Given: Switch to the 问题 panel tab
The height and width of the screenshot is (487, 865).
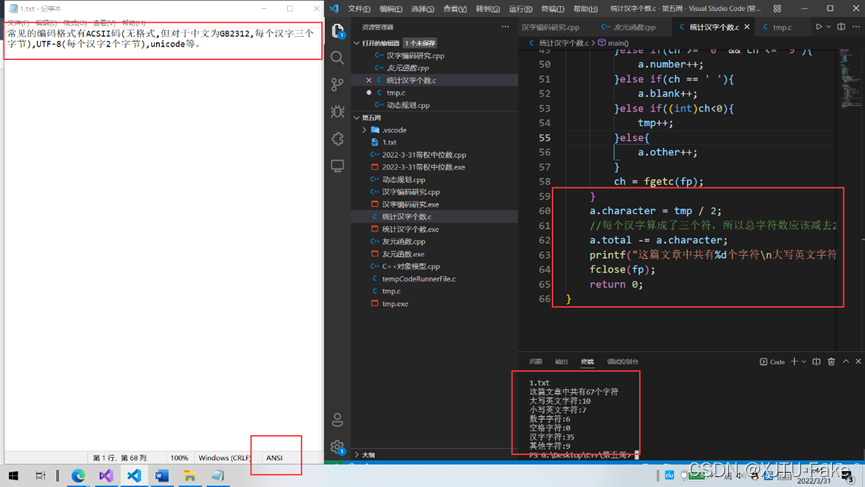Looking at the screenshot, I should tap(536, 362).
